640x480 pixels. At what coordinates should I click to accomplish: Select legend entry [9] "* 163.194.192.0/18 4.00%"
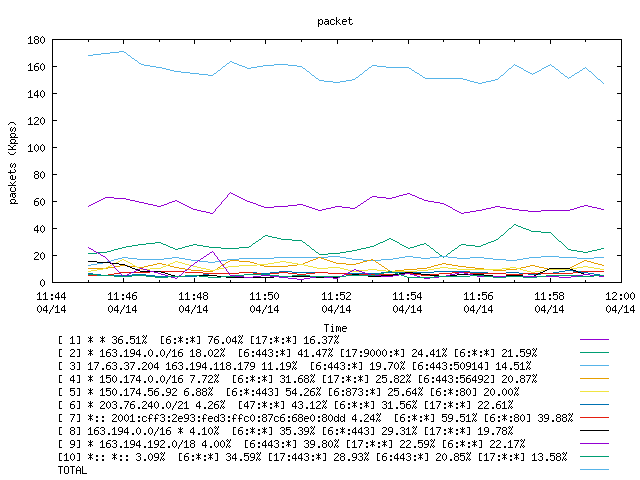tap(291, 444)
